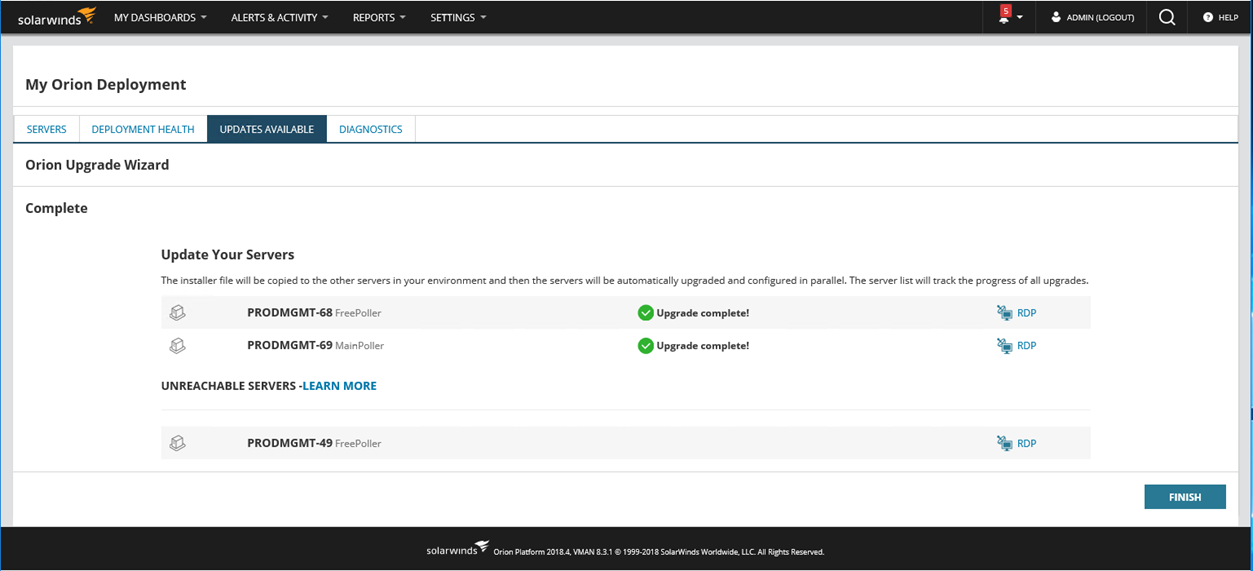Select the Updates Available tab
Image resolution: width=1253 pixels, height=571 pixels.
[x=267, y=129]
